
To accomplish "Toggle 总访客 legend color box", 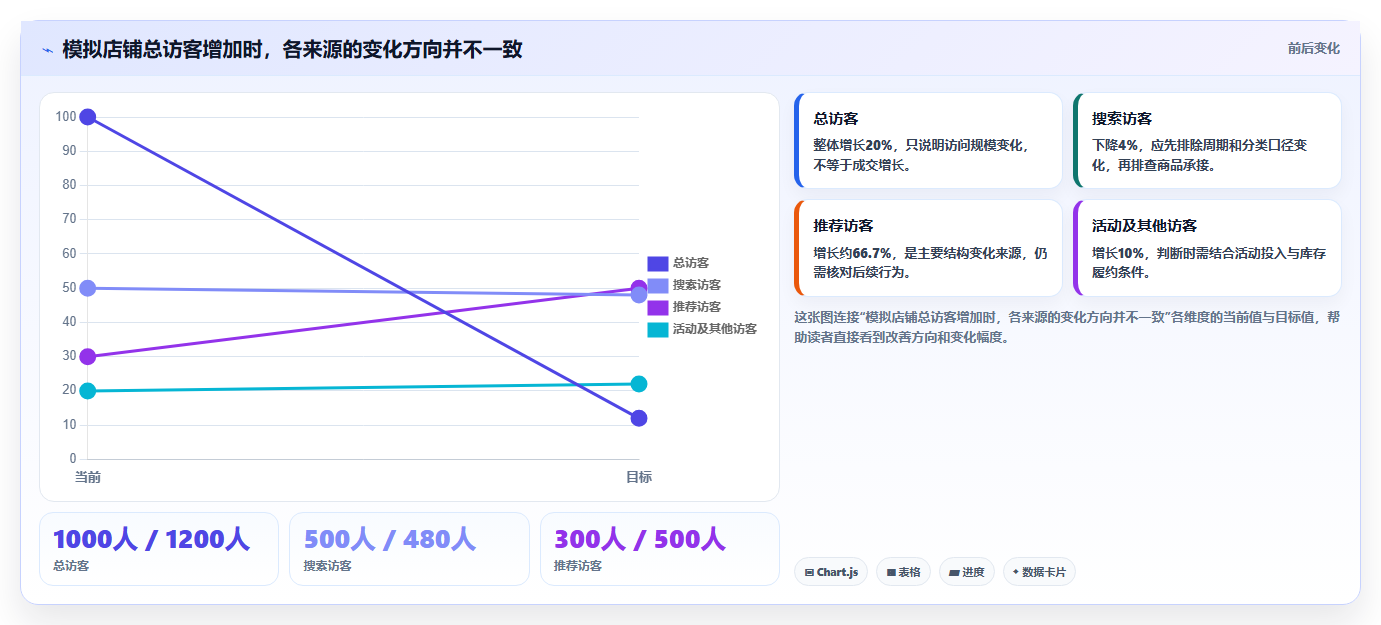I will [x=657, y=263].
